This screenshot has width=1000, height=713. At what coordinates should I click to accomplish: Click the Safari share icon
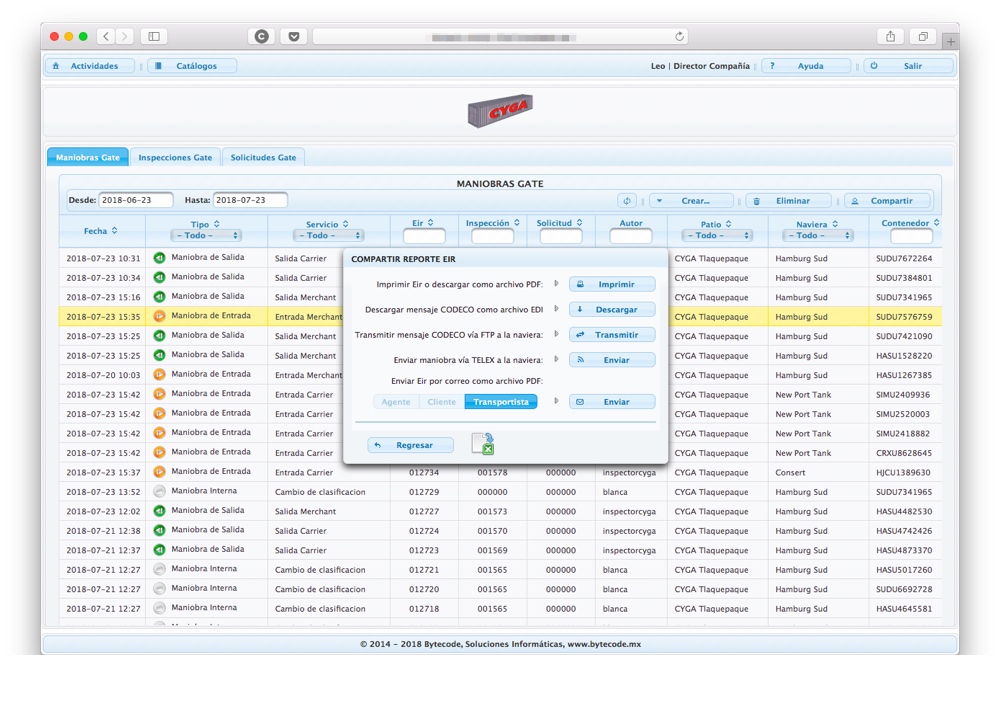[890, 36]
